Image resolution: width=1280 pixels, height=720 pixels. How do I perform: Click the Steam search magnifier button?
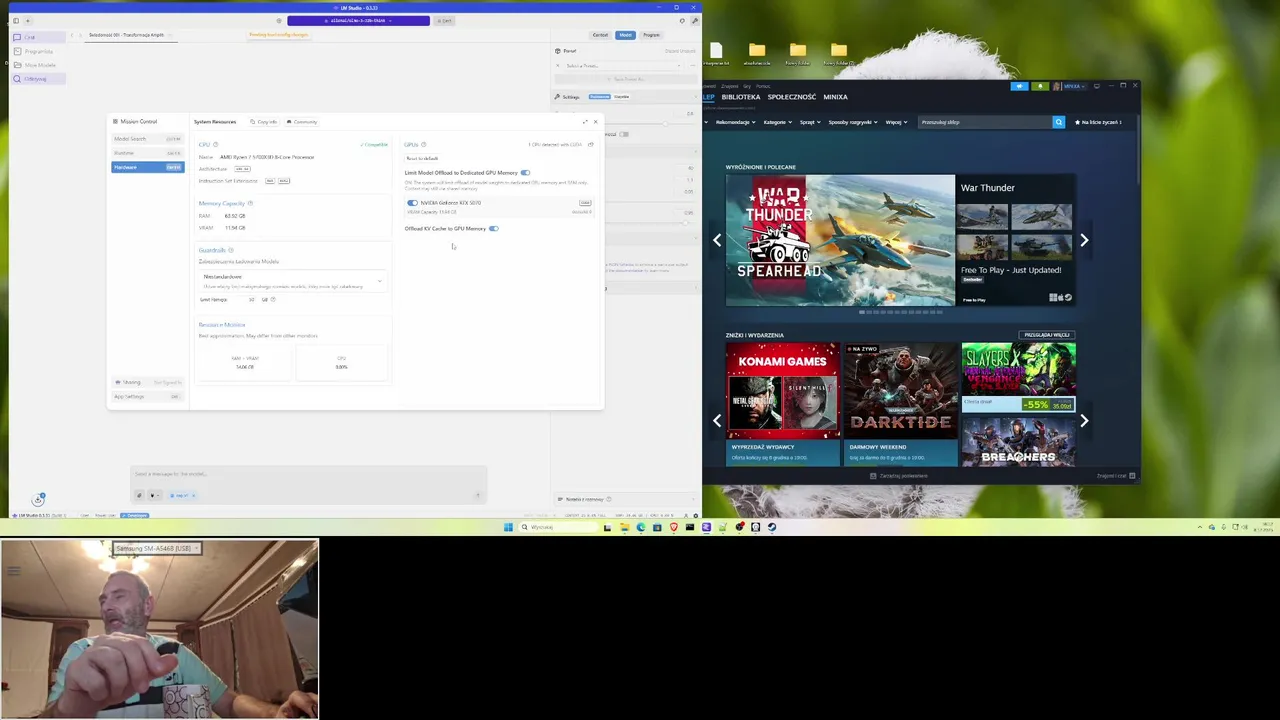pos(1058,122)
